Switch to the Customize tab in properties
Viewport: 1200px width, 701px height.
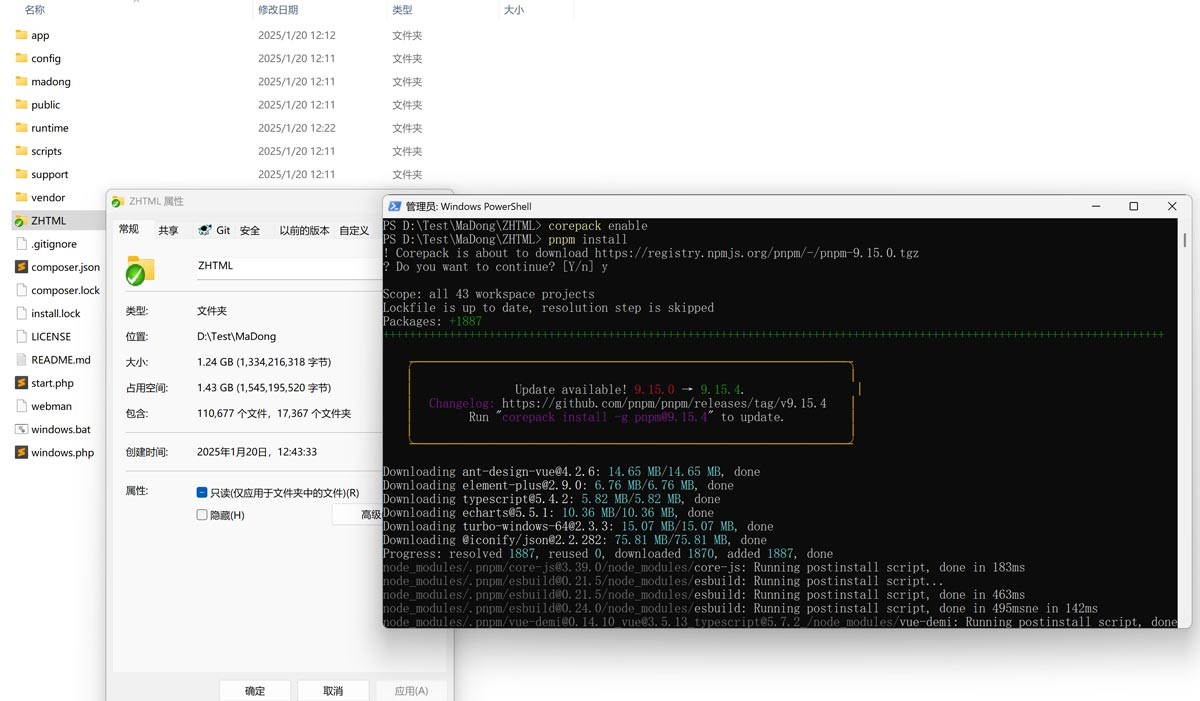click(x=354, y=230)
